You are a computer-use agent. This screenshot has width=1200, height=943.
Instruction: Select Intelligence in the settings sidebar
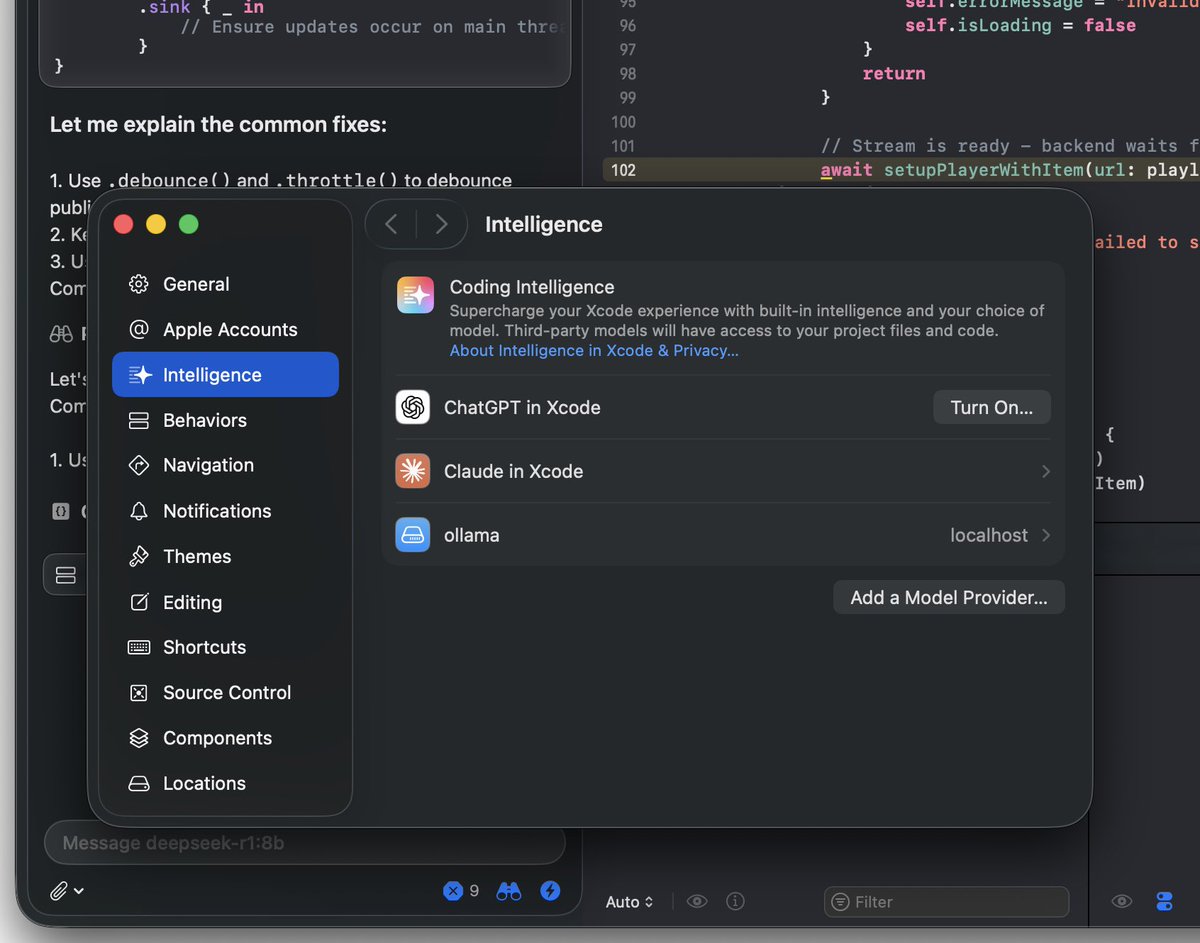(x=225, y=375)
